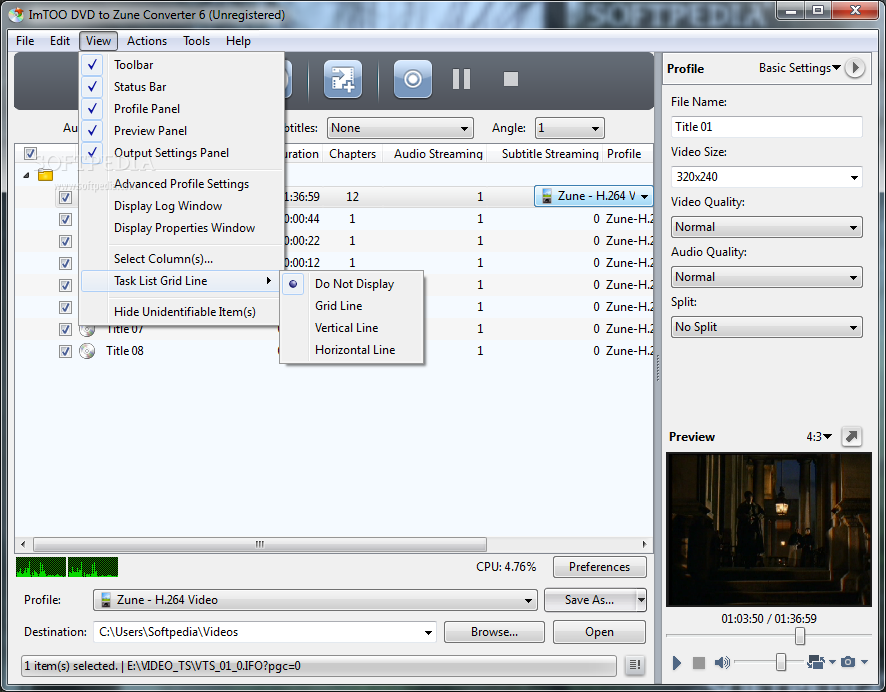The width and height of the screenshot is (886, 692).
Task: Stop the preview playback
Action: click(699, 662)
